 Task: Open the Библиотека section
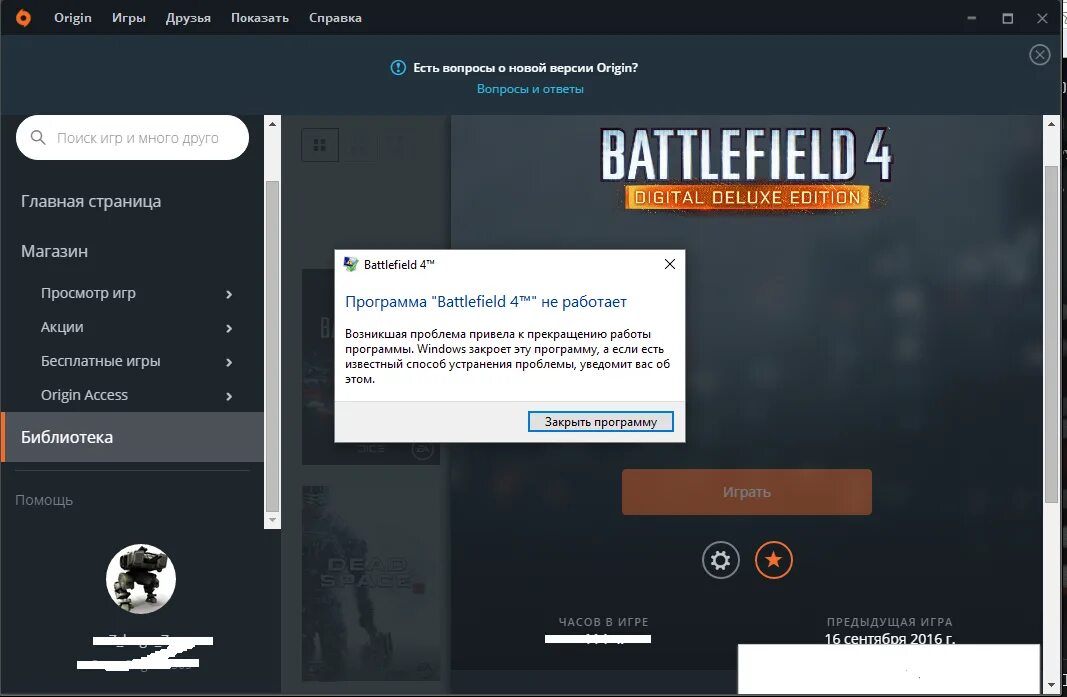133,437
